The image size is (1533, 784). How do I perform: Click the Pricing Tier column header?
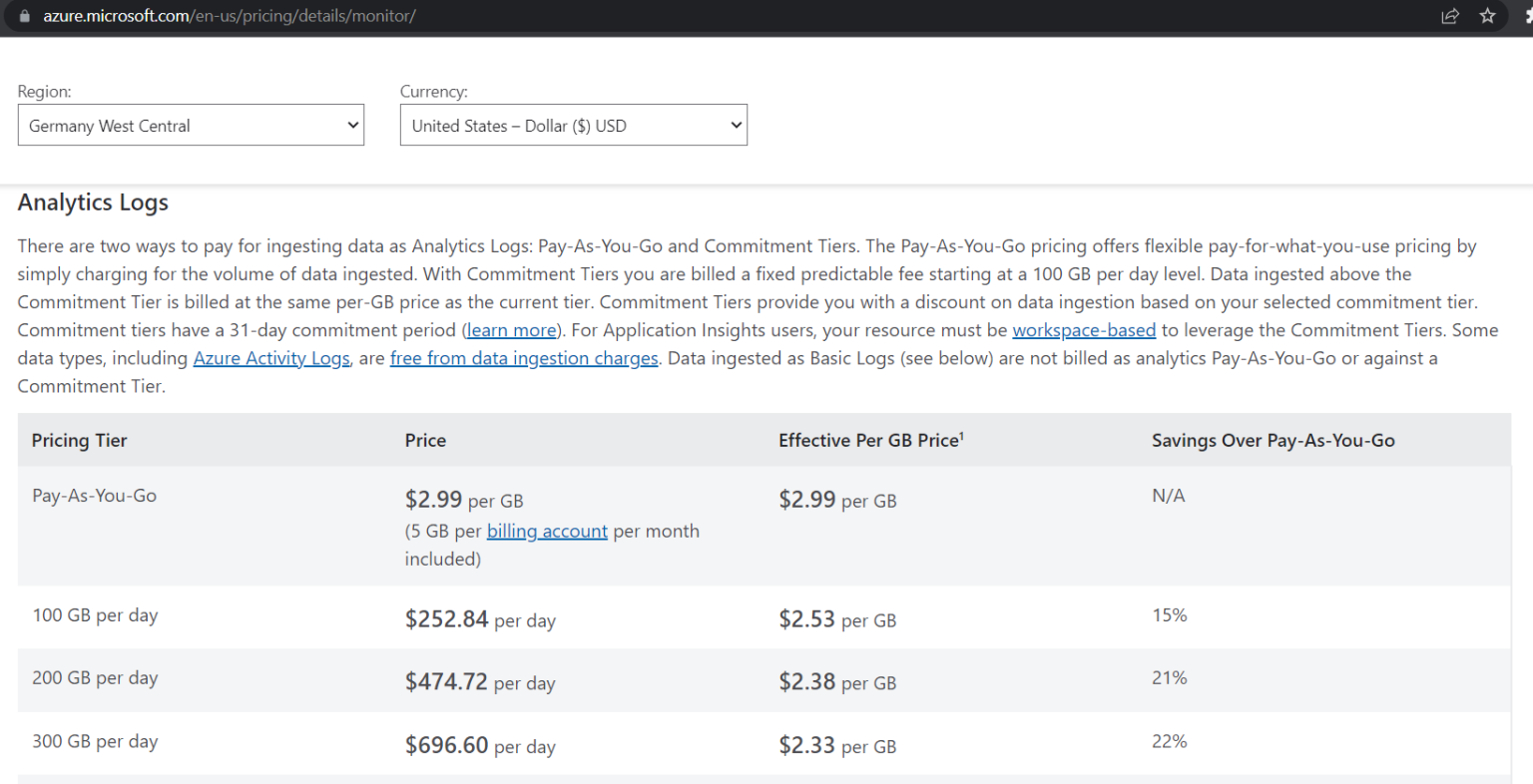tap(80, 441)
